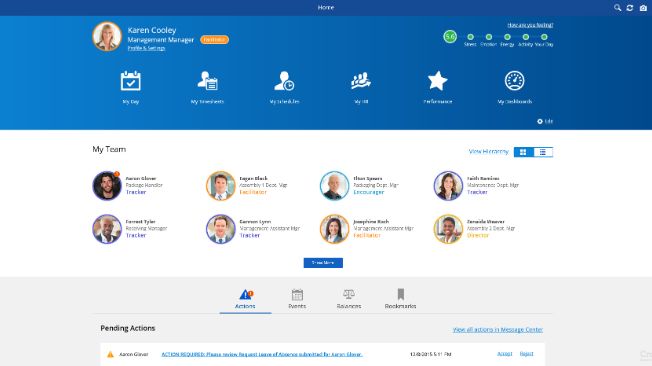Click Tracker label under Faith Ramirez

(x=477, y=192)
